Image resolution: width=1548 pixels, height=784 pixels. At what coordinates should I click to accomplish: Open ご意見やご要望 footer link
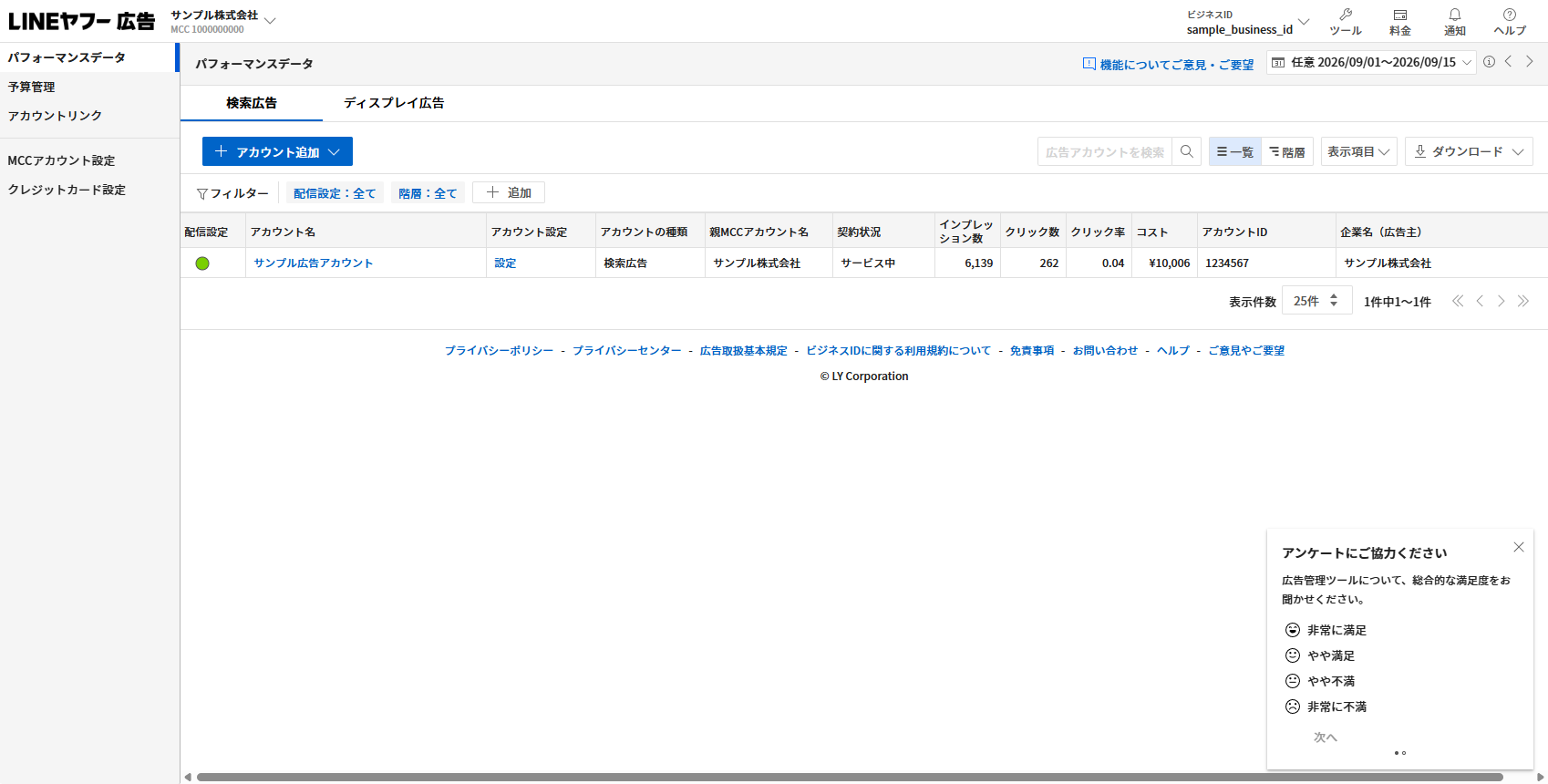point(1246,350)
